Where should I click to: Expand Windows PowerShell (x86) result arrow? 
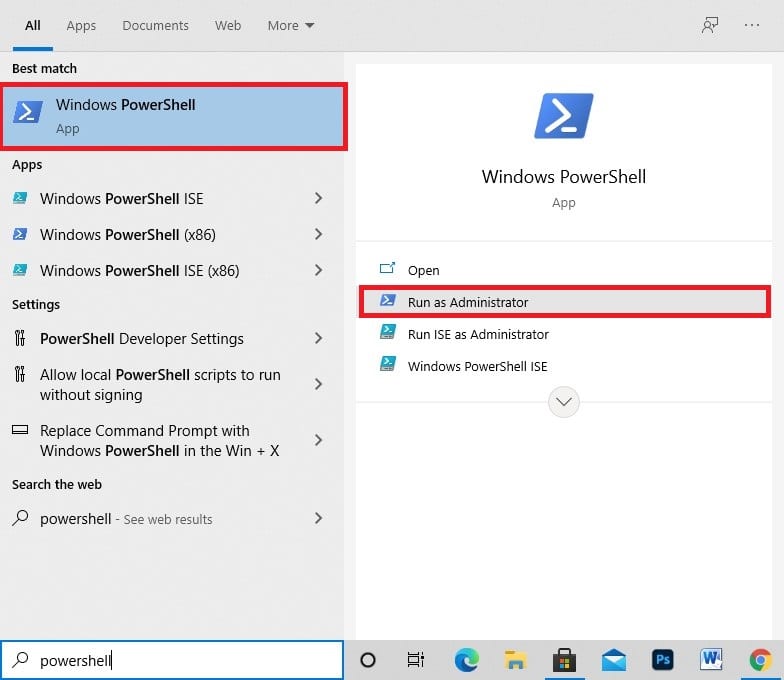pos(318,234)
